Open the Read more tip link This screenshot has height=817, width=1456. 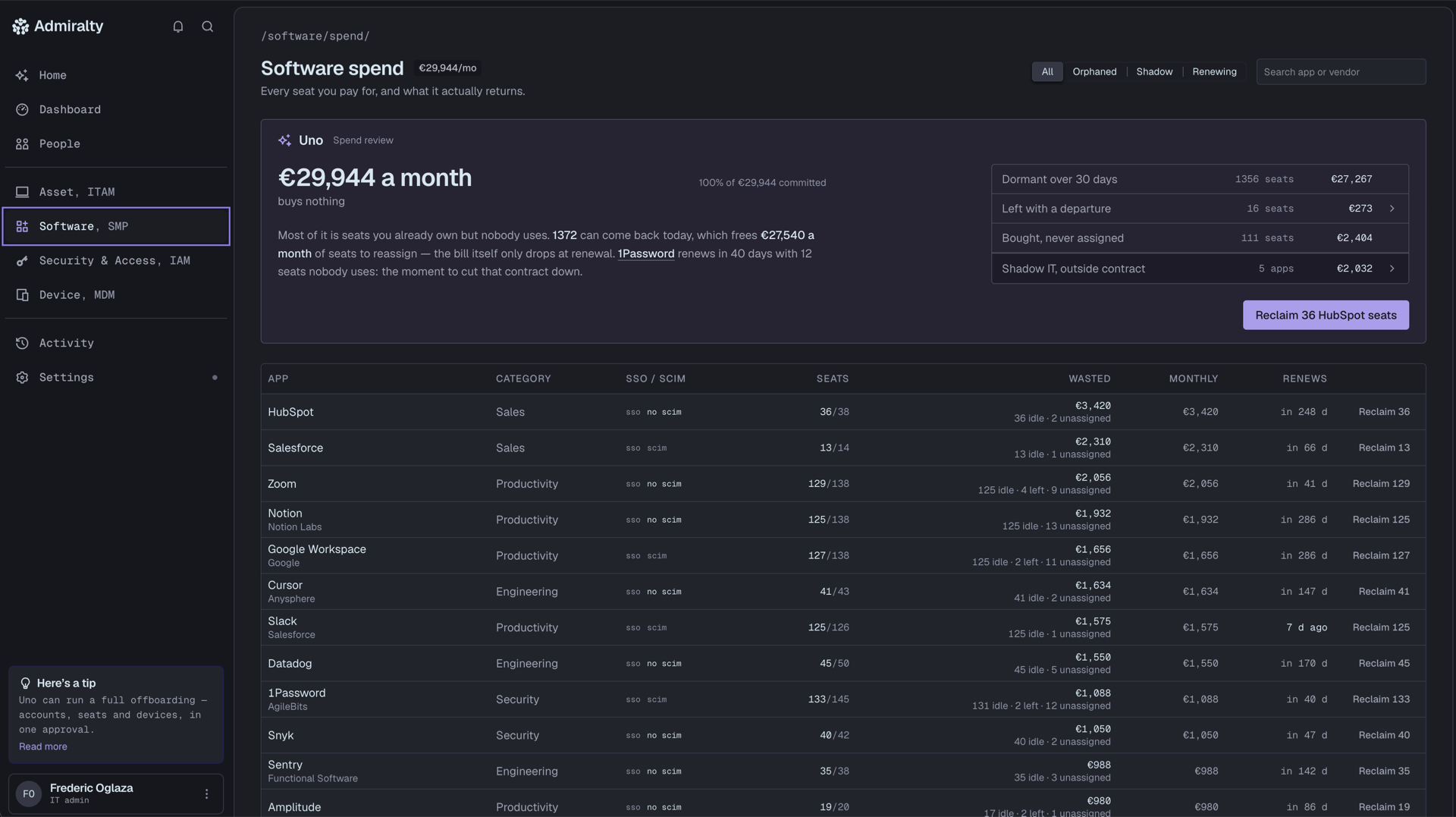coord(43,746)
